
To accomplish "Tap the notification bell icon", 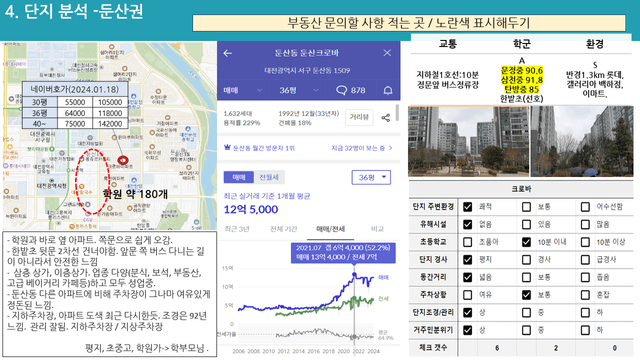I will [x=388, y=90].
